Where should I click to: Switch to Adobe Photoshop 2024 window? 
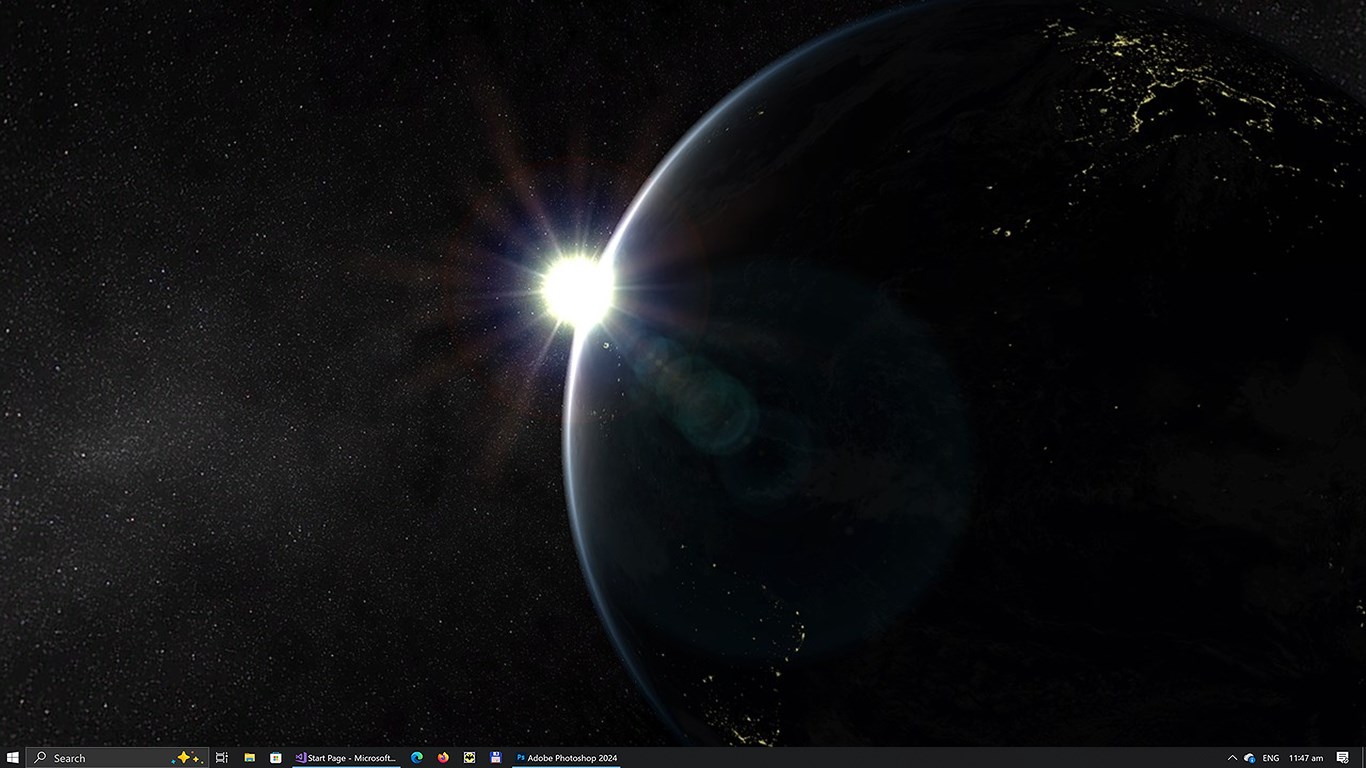566,758
